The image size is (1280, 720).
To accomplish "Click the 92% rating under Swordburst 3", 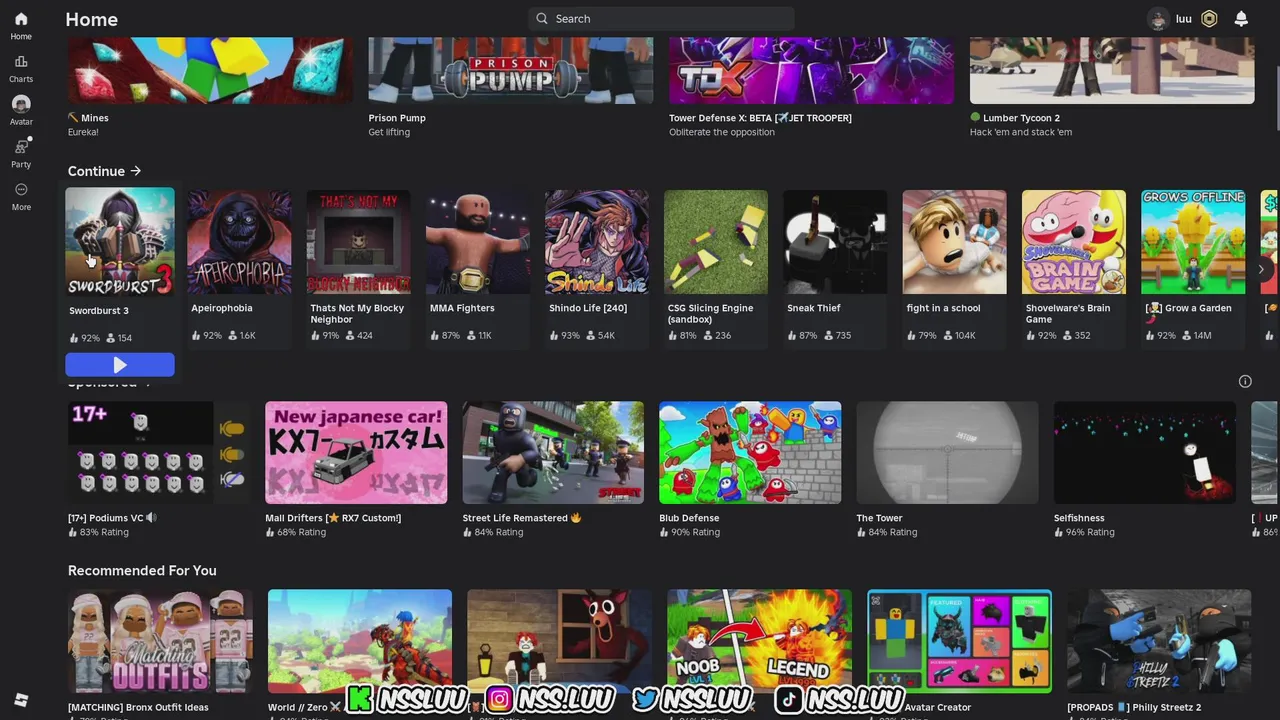I will coord(85,338).
